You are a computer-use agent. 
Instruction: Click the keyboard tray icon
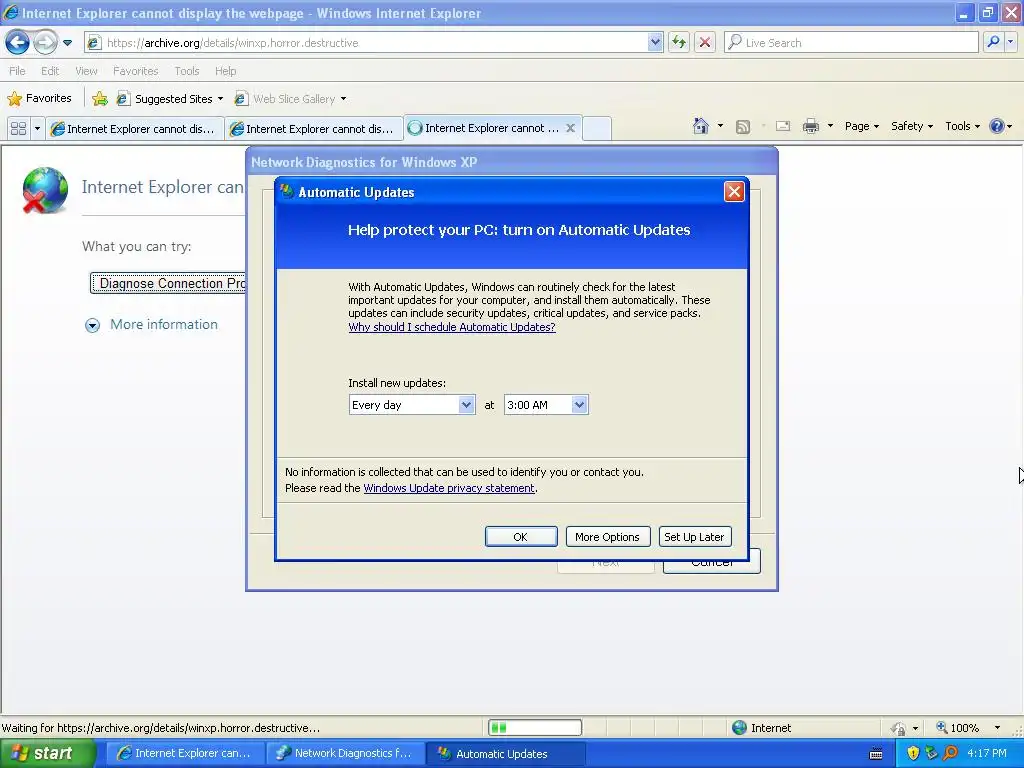(x=876, y=754)
